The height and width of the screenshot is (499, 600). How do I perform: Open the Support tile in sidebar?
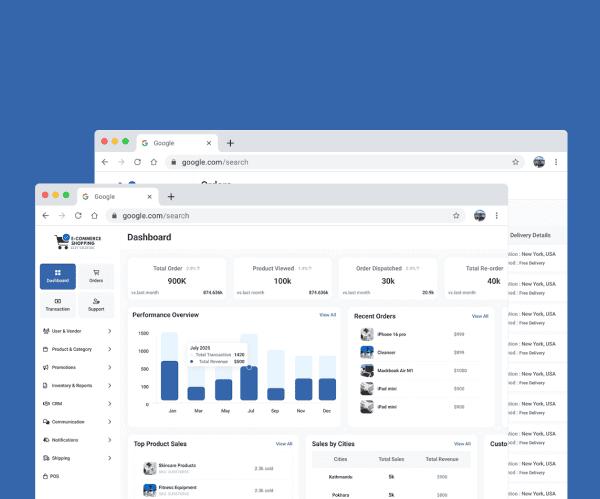coord(96,304)
